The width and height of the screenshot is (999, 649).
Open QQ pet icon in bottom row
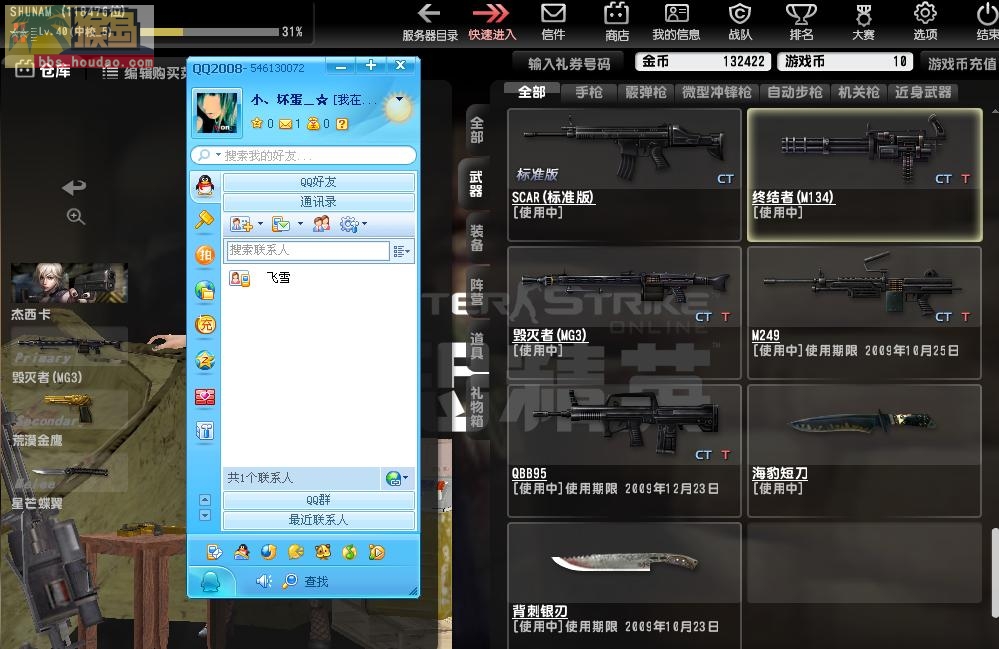[x=322, y=552]
